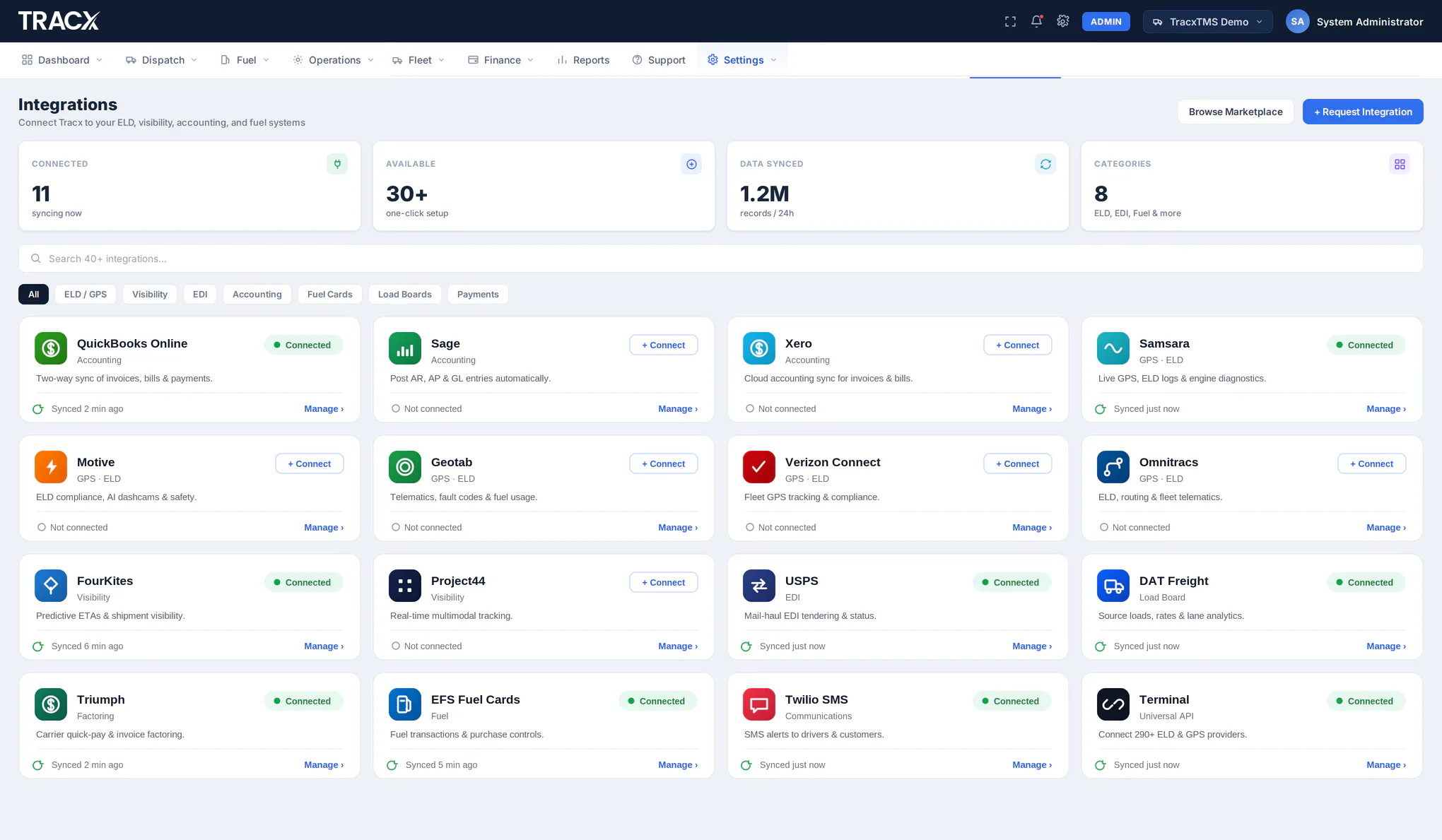Select the Load Boards filter
Viewport: 1442px width, 840px height.
tap(405, 295)
